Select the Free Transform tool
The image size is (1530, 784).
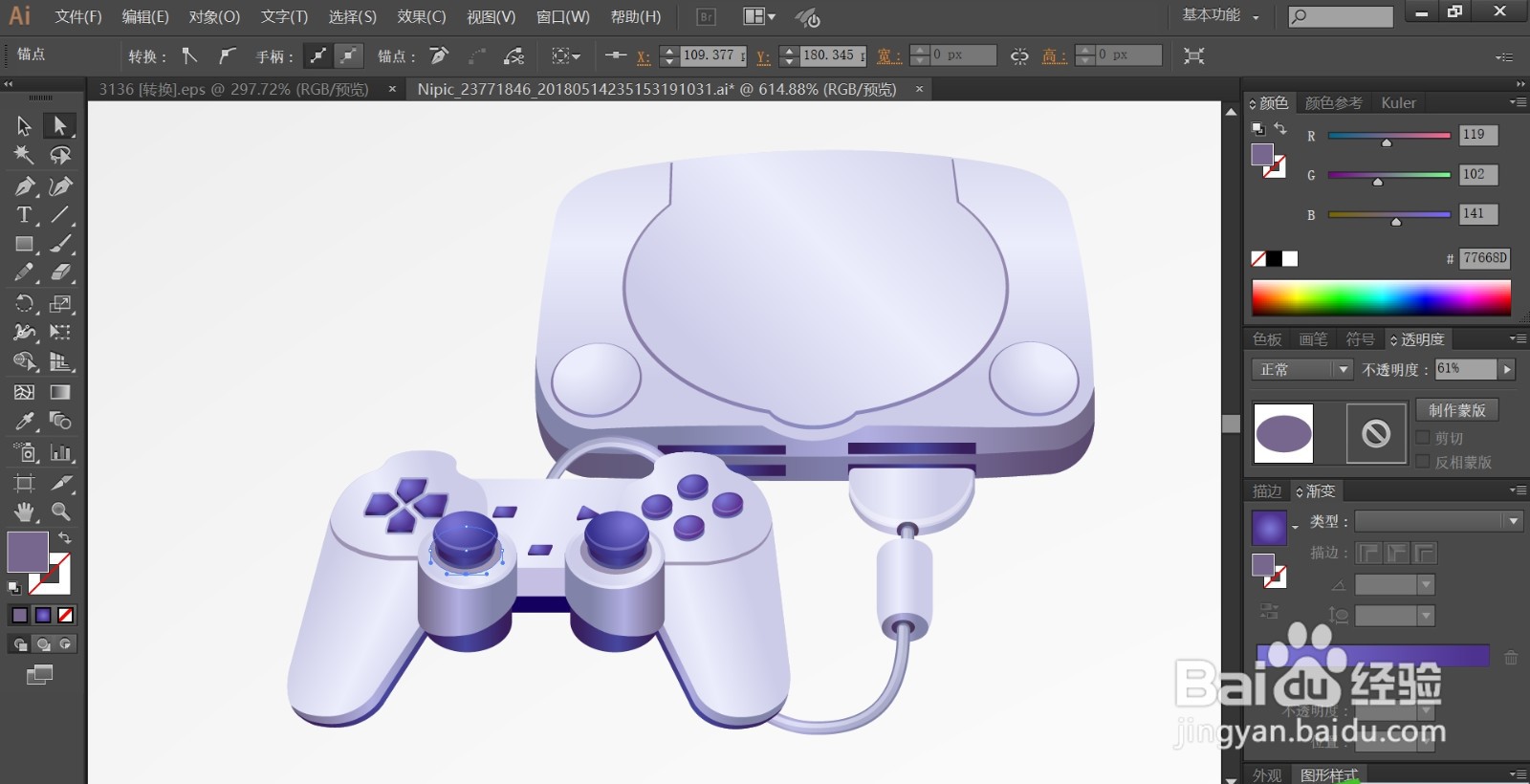pos(59,332)
